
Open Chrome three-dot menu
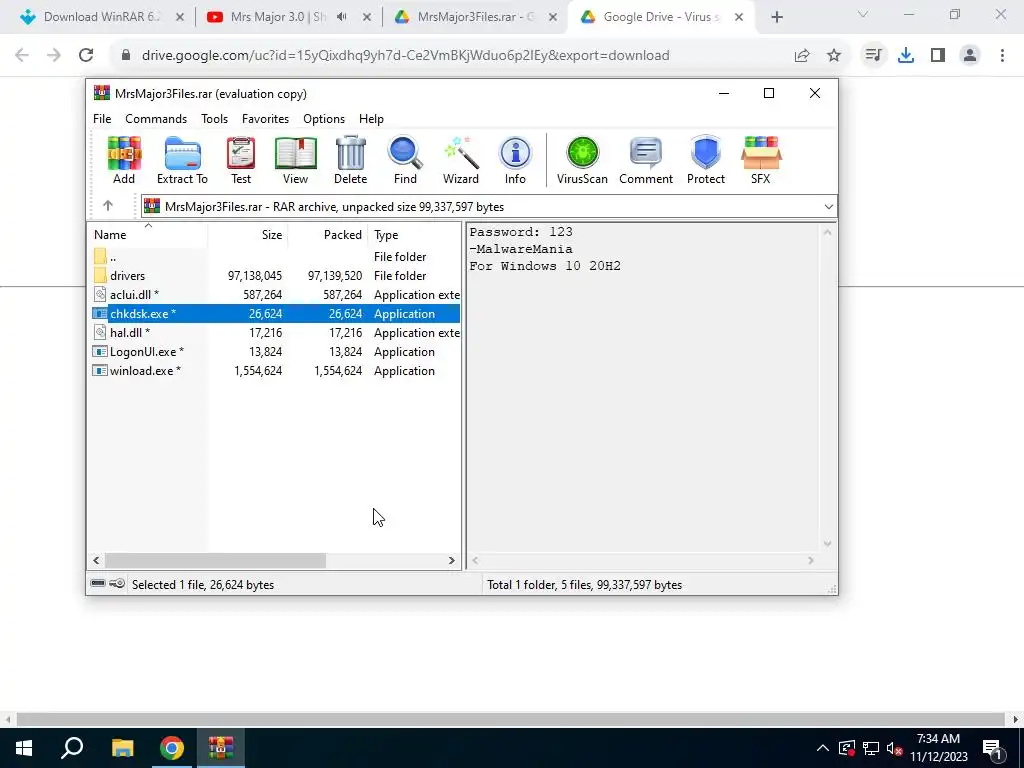1002,56
